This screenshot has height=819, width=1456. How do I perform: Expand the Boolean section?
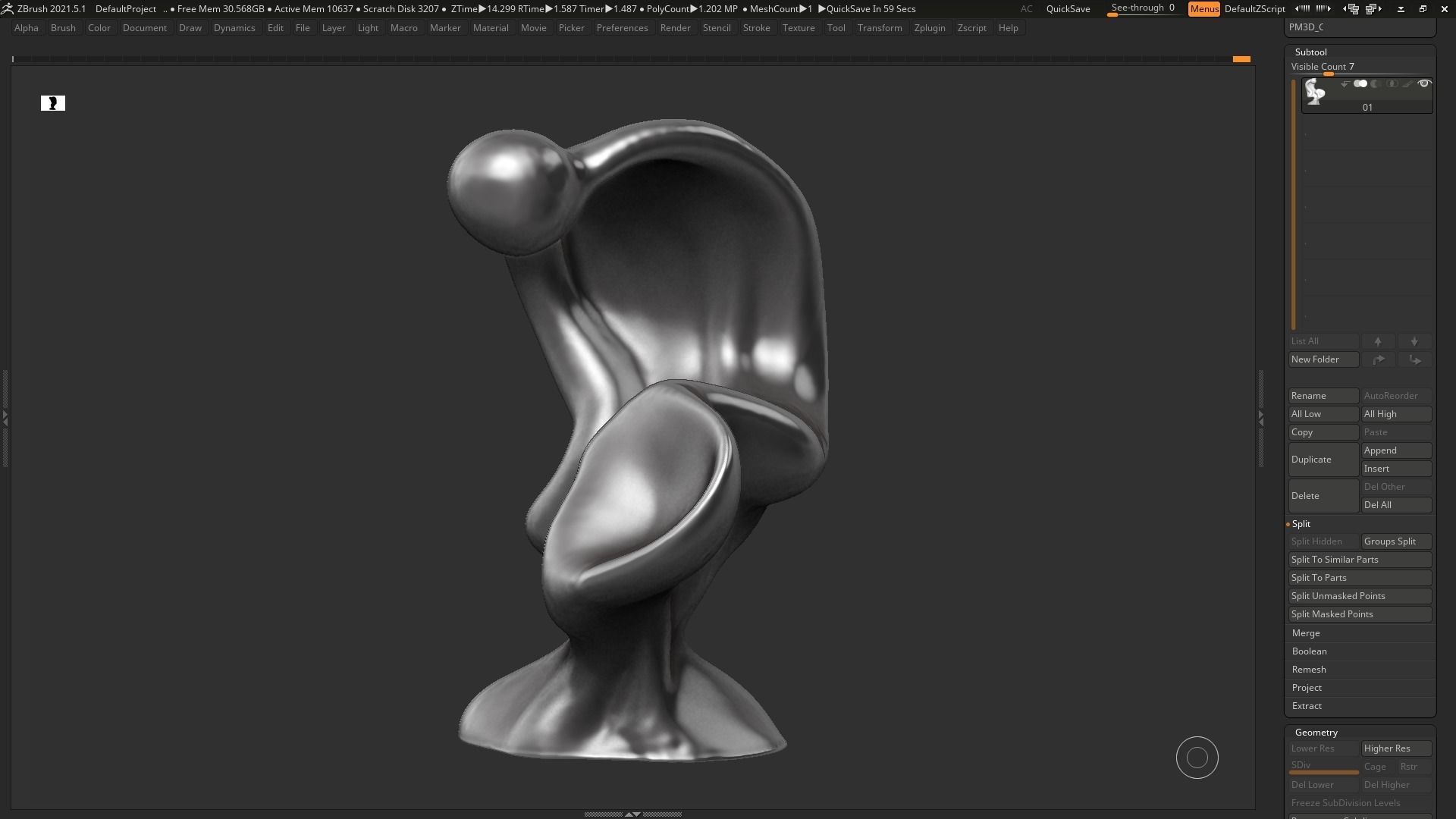tap(1310, 651)
